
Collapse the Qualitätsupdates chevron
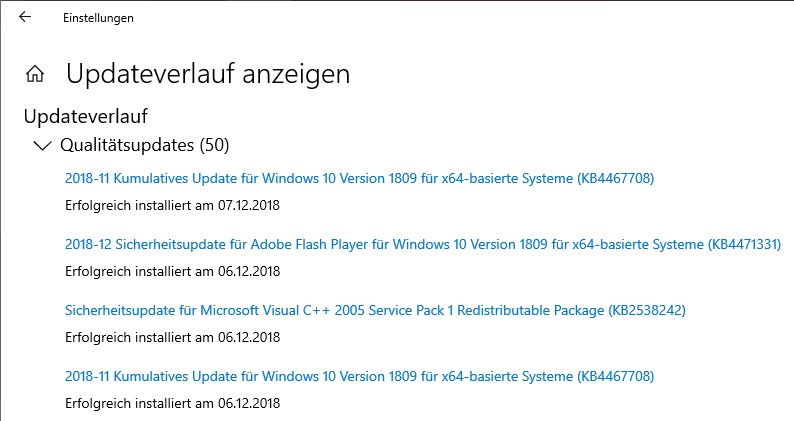(x=42, y=146)
